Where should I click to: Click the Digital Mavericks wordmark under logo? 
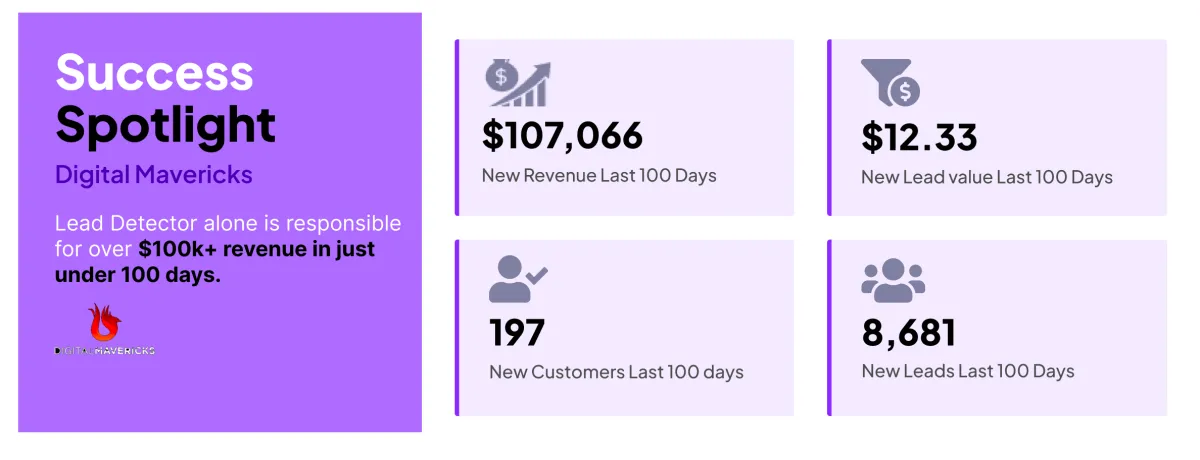[x=104, y=351]
